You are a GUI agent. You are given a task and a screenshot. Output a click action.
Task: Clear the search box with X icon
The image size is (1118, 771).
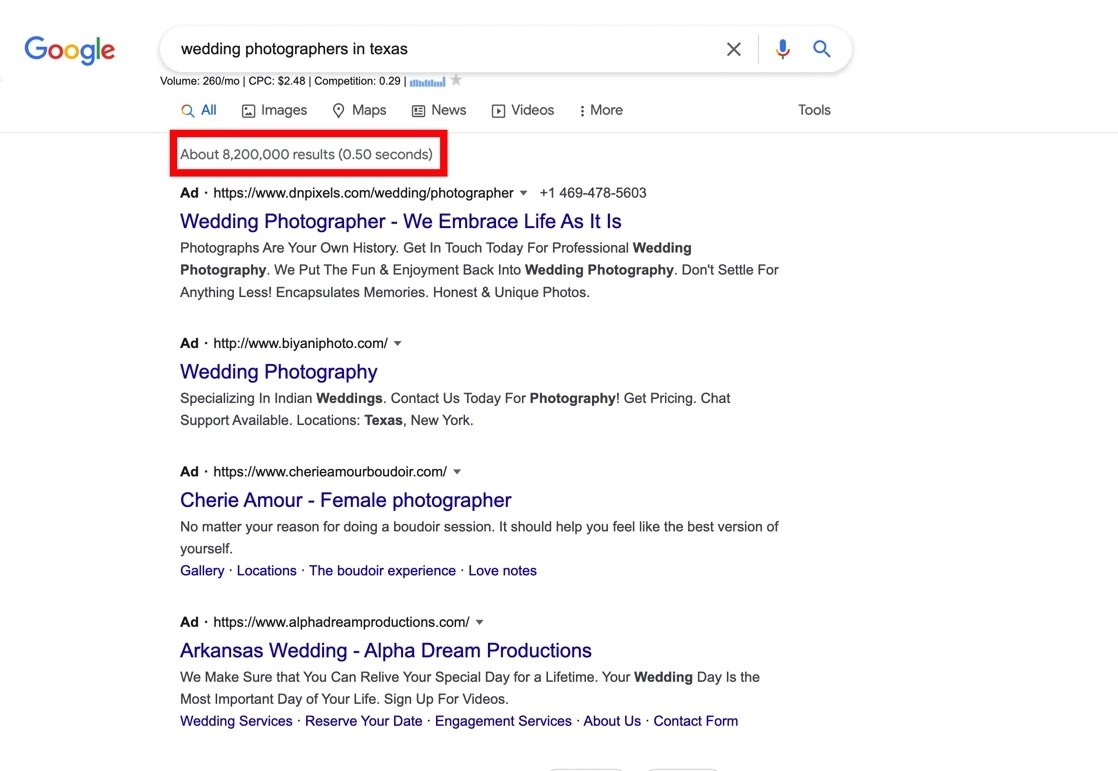[x=734, y=49]
